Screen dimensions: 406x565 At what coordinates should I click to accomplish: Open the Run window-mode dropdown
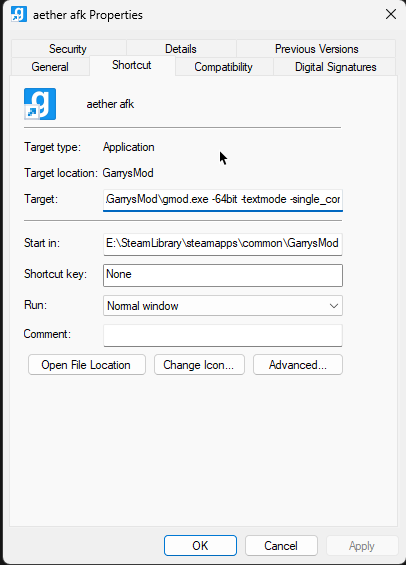(223, 306)
